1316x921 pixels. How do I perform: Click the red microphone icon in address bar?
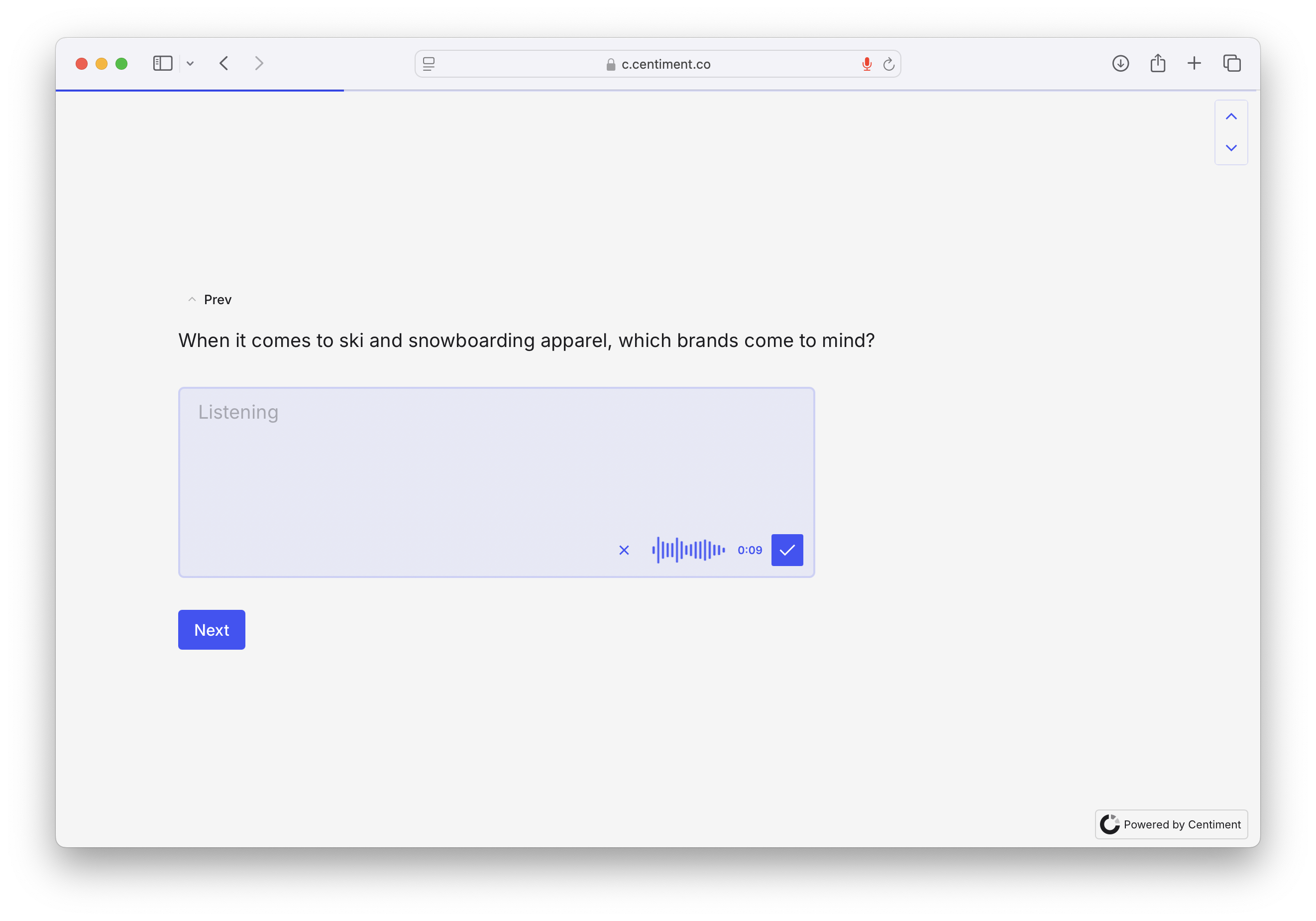866,64
